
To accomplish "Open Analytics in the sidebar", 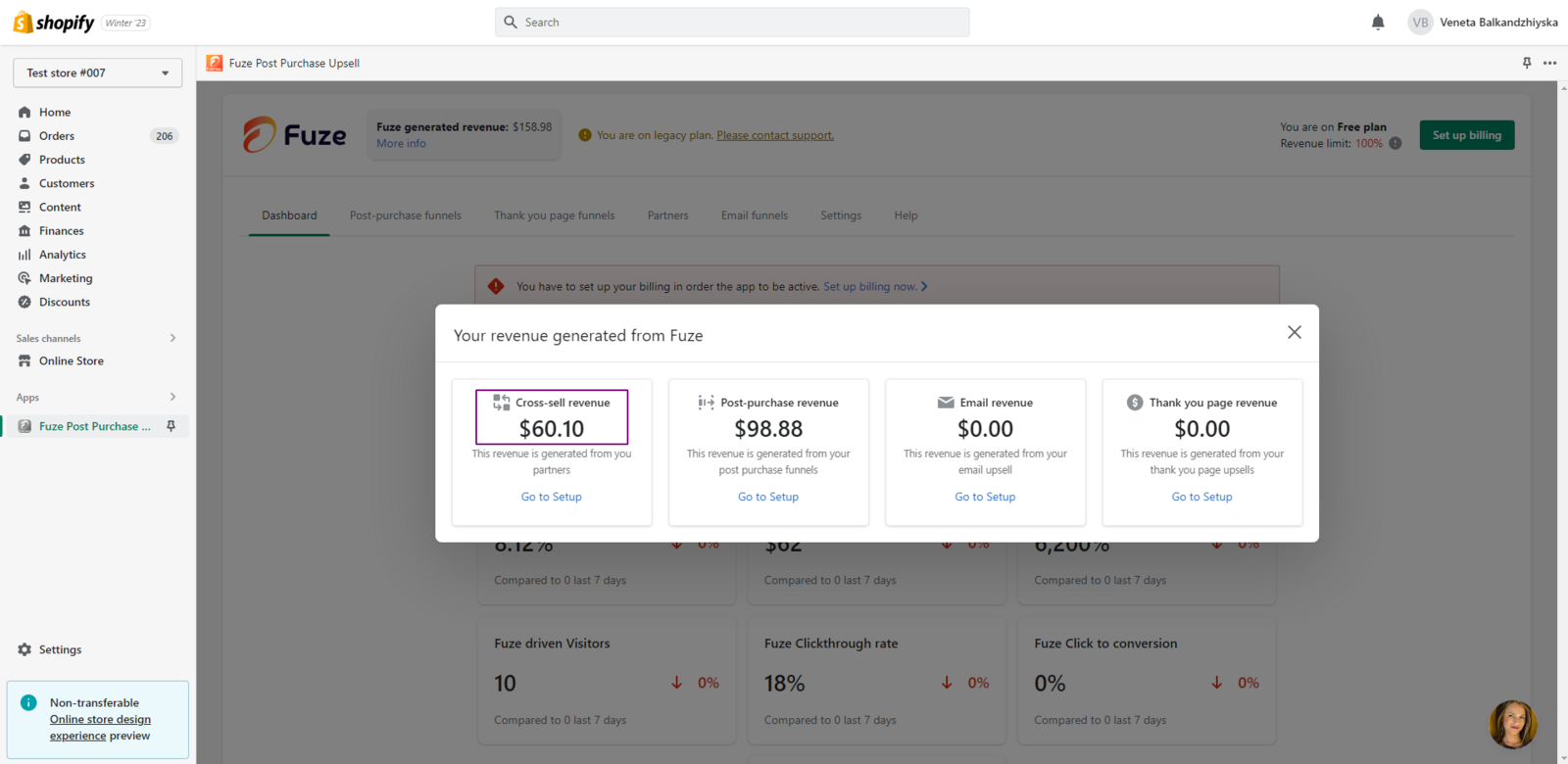I will (62, 255).
